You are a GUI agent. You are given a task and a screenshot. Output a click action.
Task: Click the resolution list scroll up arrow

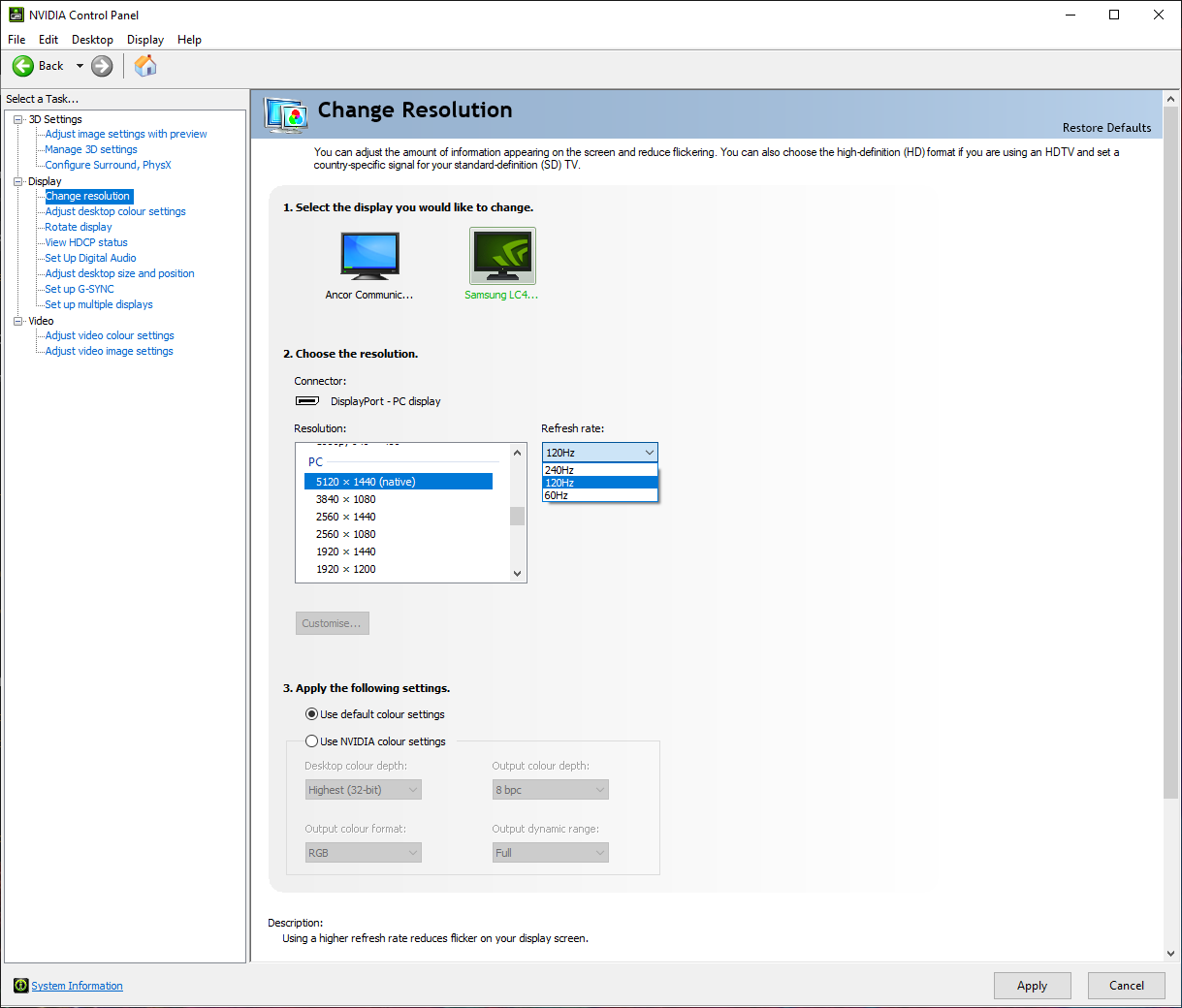[x=517, y=453]
